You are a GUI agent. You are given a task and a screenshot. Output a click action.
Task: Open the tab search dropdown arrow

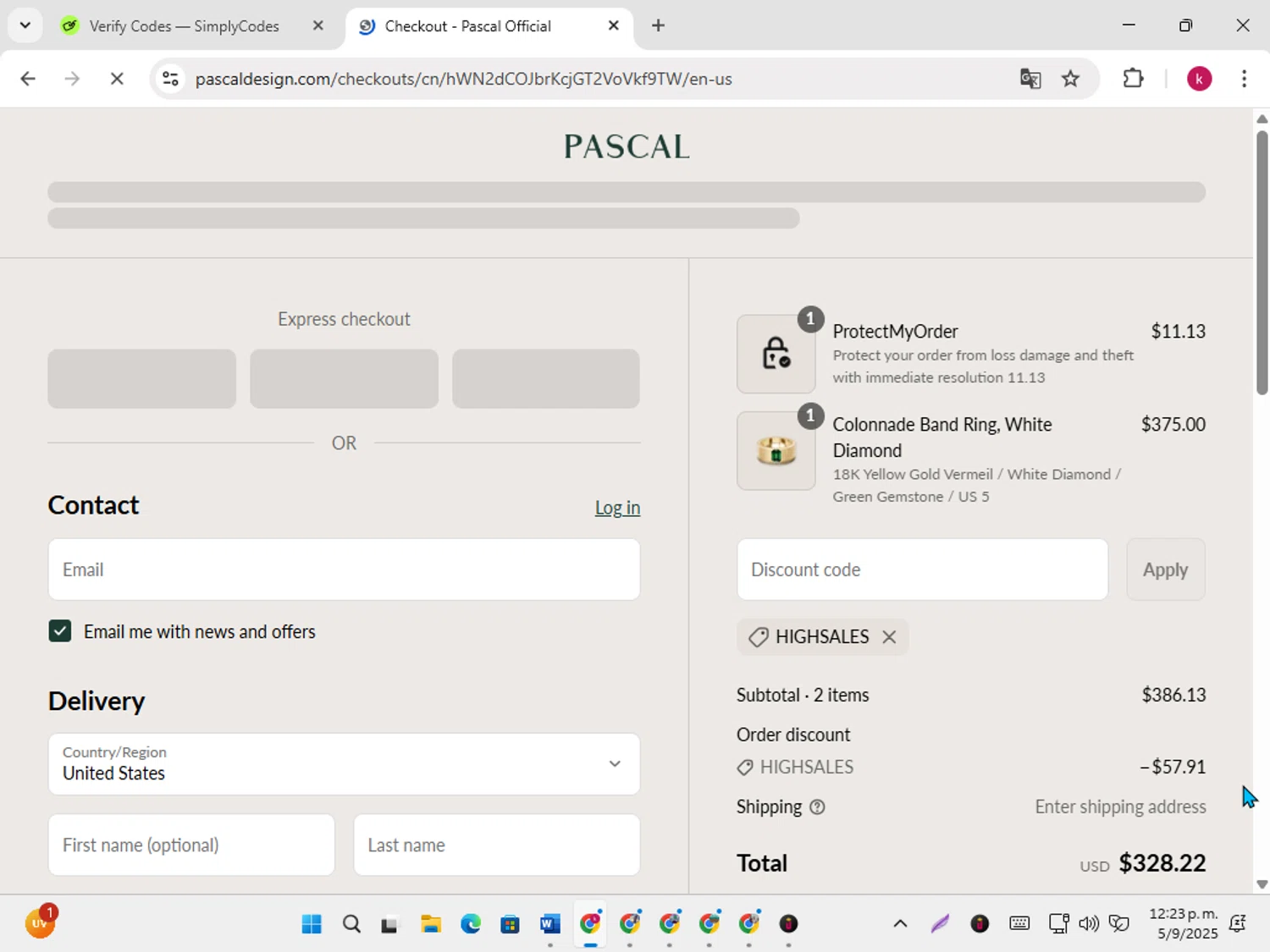click(25, 25)
